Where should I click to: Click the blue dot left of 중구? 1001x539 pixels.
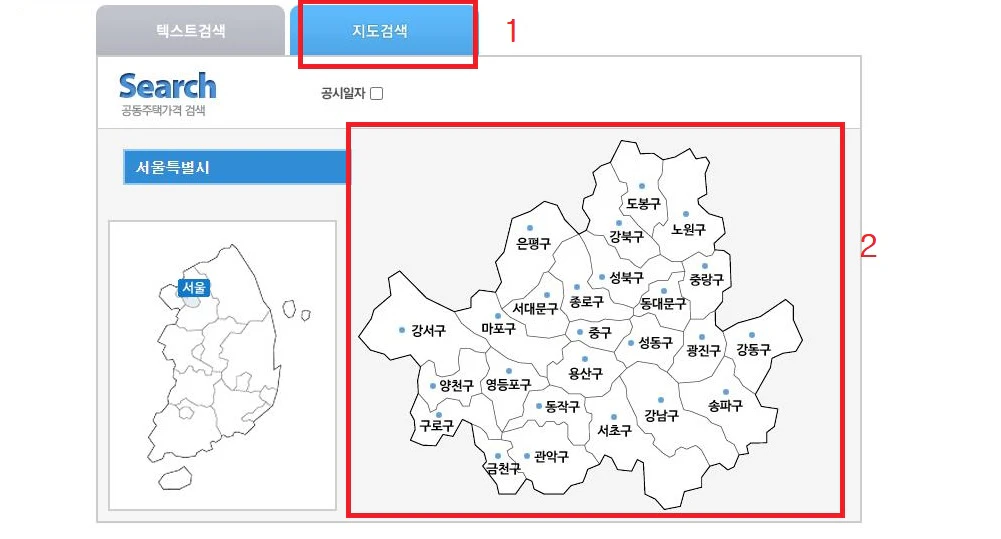580,332
